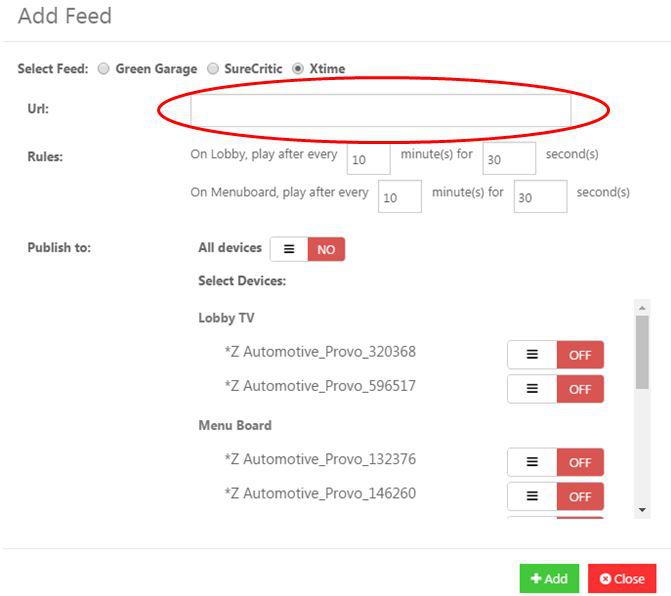
Task: Click the Lobby TV group heading
Action: pos(226,318)
